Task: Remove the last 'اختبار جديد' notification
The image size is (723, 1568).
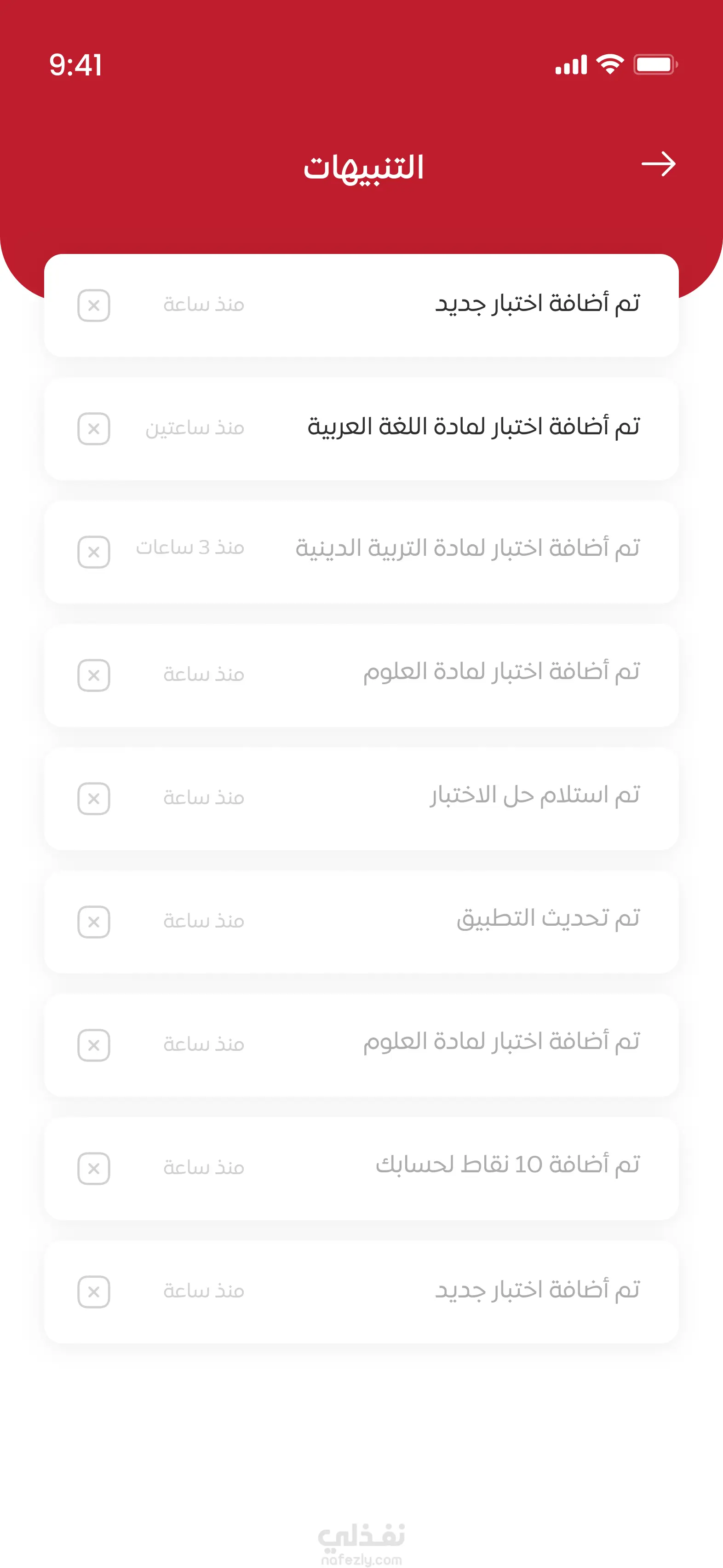Action: [x=94, y=1291]
